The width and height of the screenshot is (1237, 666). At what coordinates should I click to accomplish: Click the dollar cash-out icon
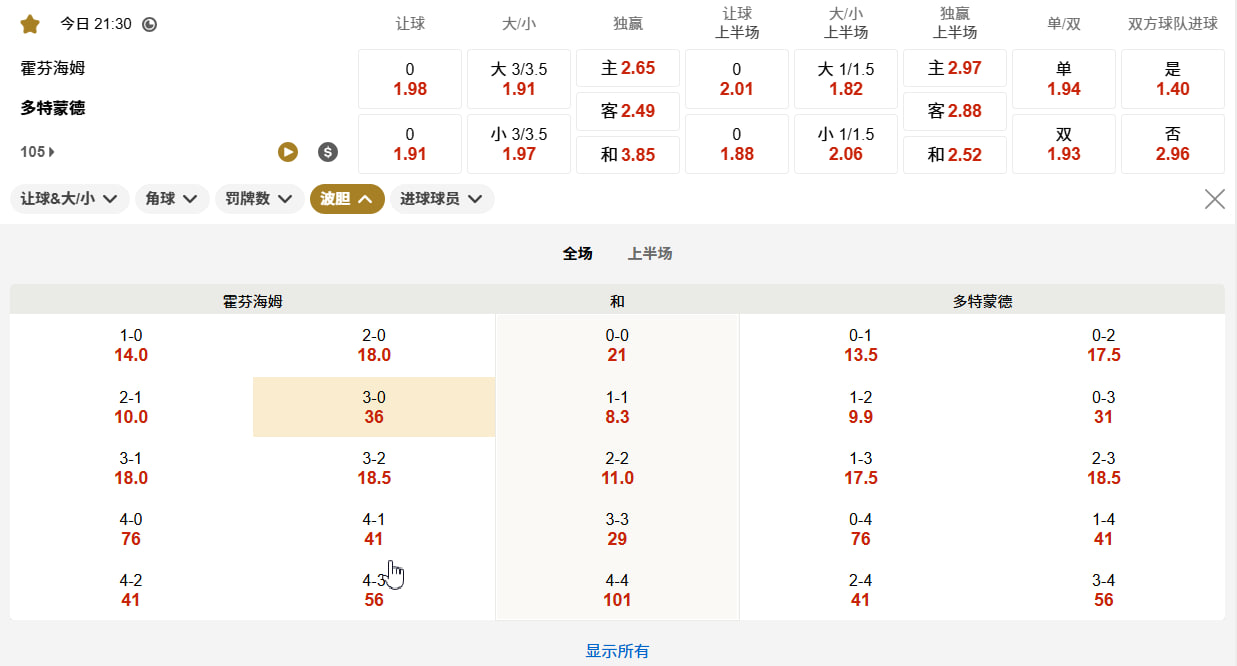tap(328, 152)
